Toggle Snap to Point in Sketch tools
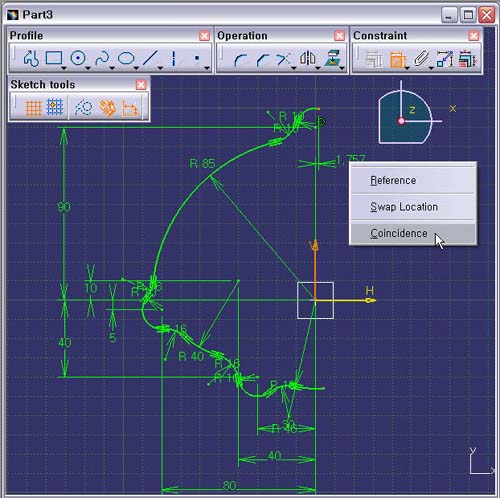Screen dimensions: 500x498 (x=55, y=107)
